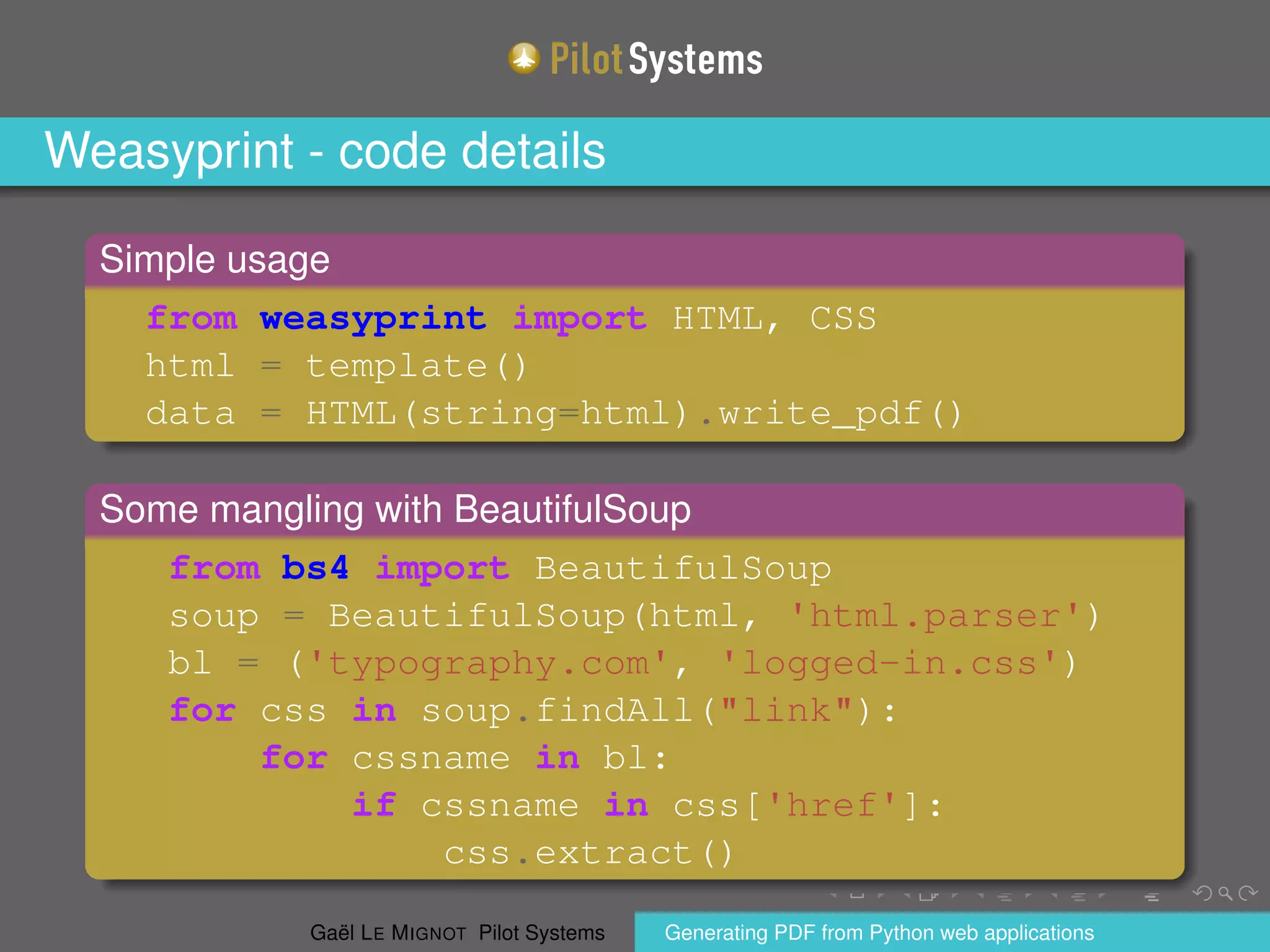Image resolution: width=1270 pixels, height=952 pixels.
Task: Click the 'for css in soup.findAll' line
Action: 533,711
